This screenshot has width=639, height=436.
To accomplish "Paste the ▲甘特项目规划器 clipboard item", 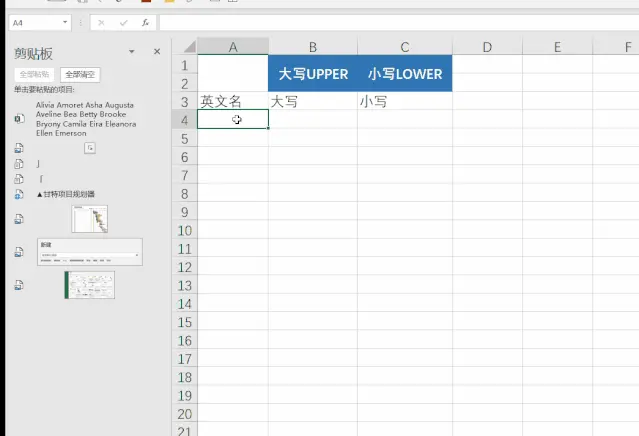I will pos(66,194).
